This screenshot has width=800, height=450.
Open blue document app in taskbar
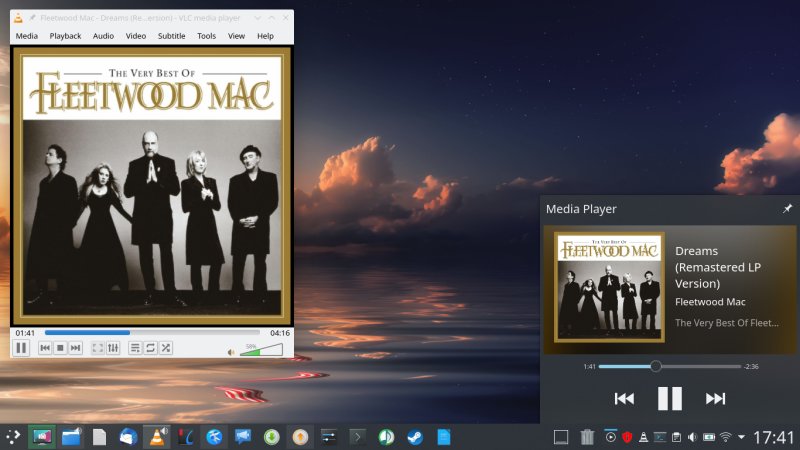point(444,437)
